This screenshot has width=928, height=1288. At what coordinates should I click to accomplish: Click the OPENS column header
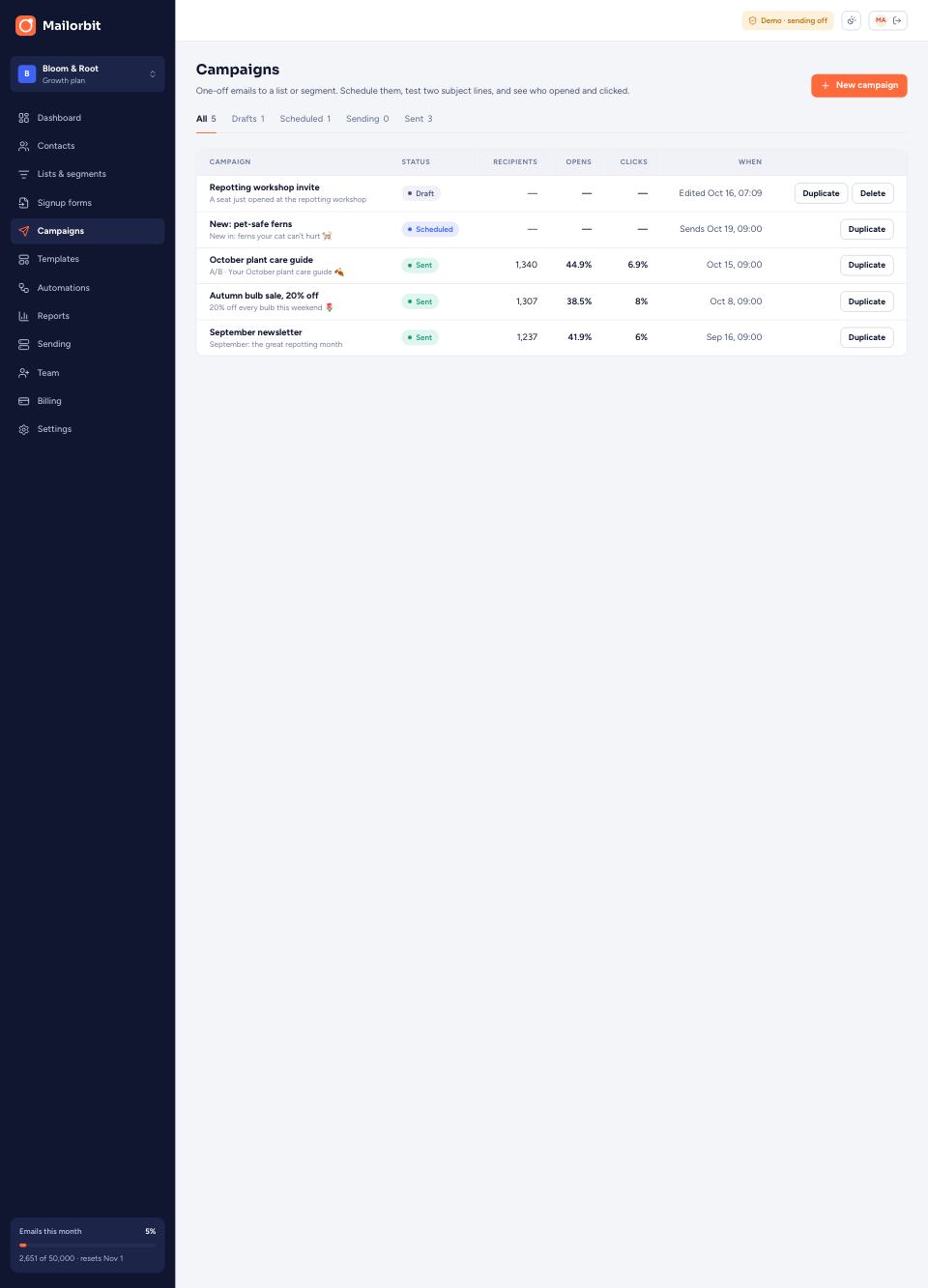coord(579,162)
